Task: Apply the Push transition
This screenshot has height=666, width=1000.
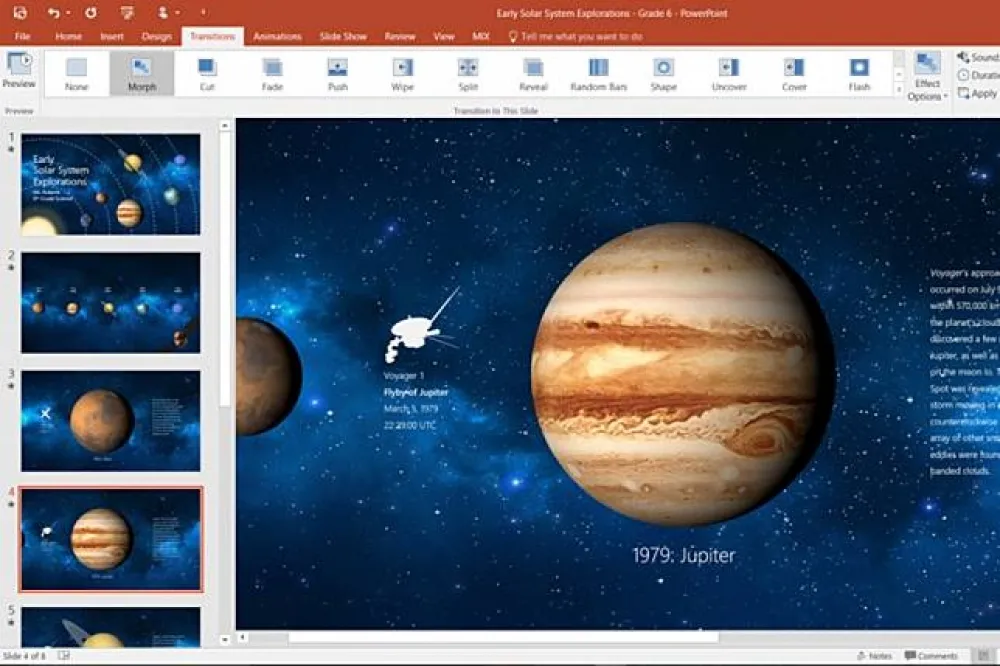Action: [x=337, y=74]
